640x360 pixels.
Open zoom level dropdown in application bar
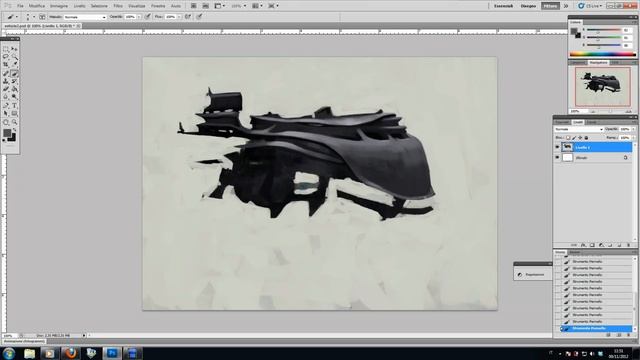click(x=238, y=6)
